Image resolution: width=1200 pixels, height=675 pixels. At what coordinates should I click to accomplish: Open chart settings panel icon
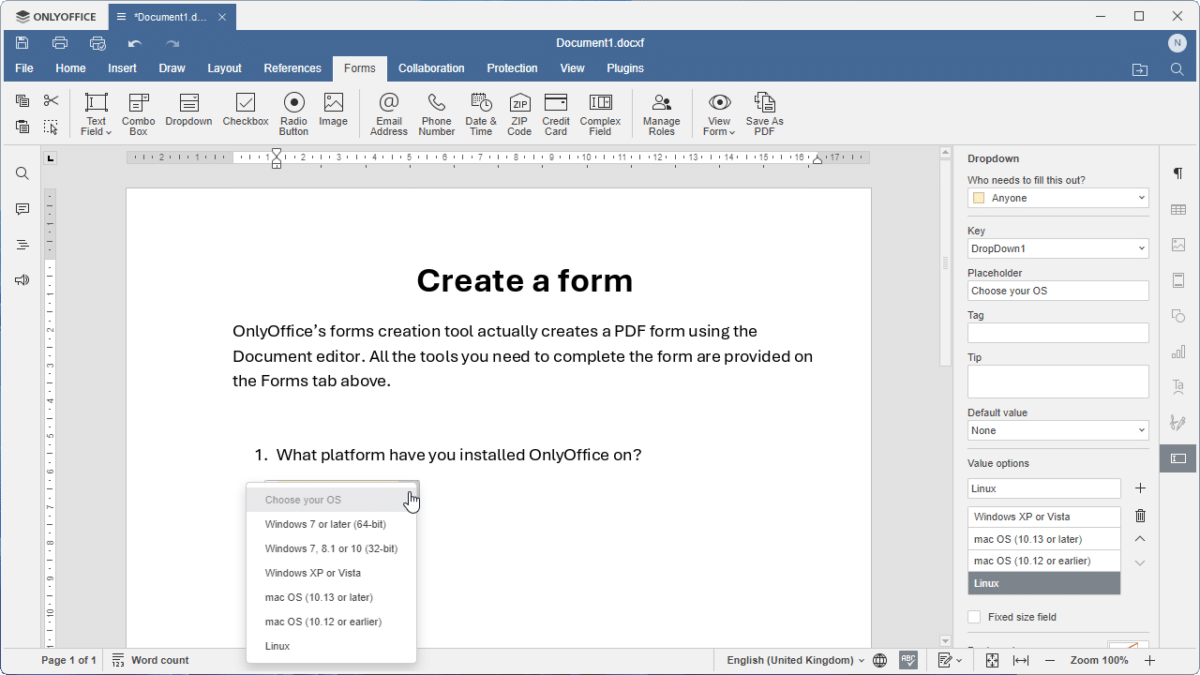[x=1178, y=351]
